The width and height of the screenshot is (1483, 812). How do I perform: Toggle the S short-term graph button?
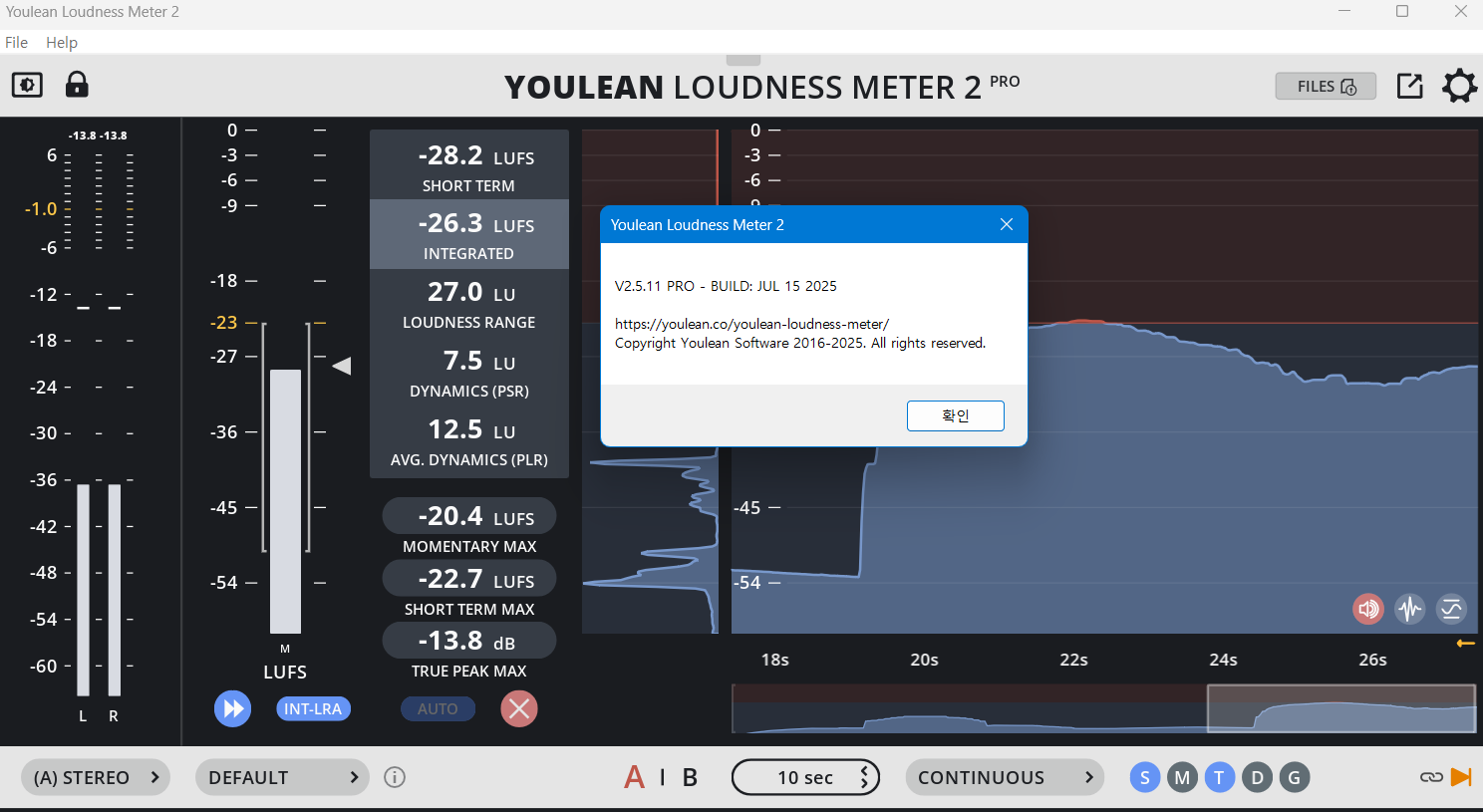pos(1145,777)
